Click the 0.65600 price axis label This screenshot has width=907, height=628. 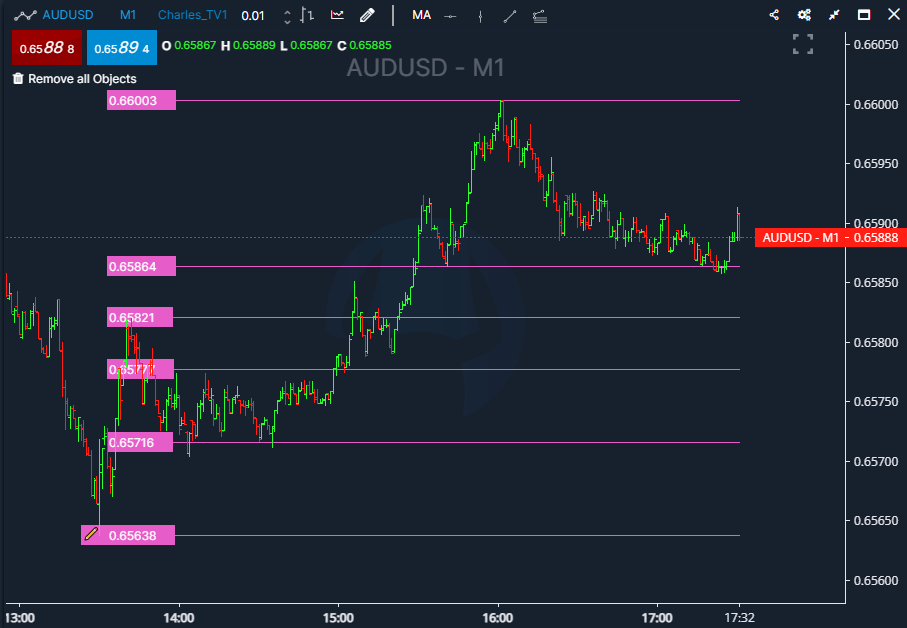pyautogui.click(x=876, y=581)
